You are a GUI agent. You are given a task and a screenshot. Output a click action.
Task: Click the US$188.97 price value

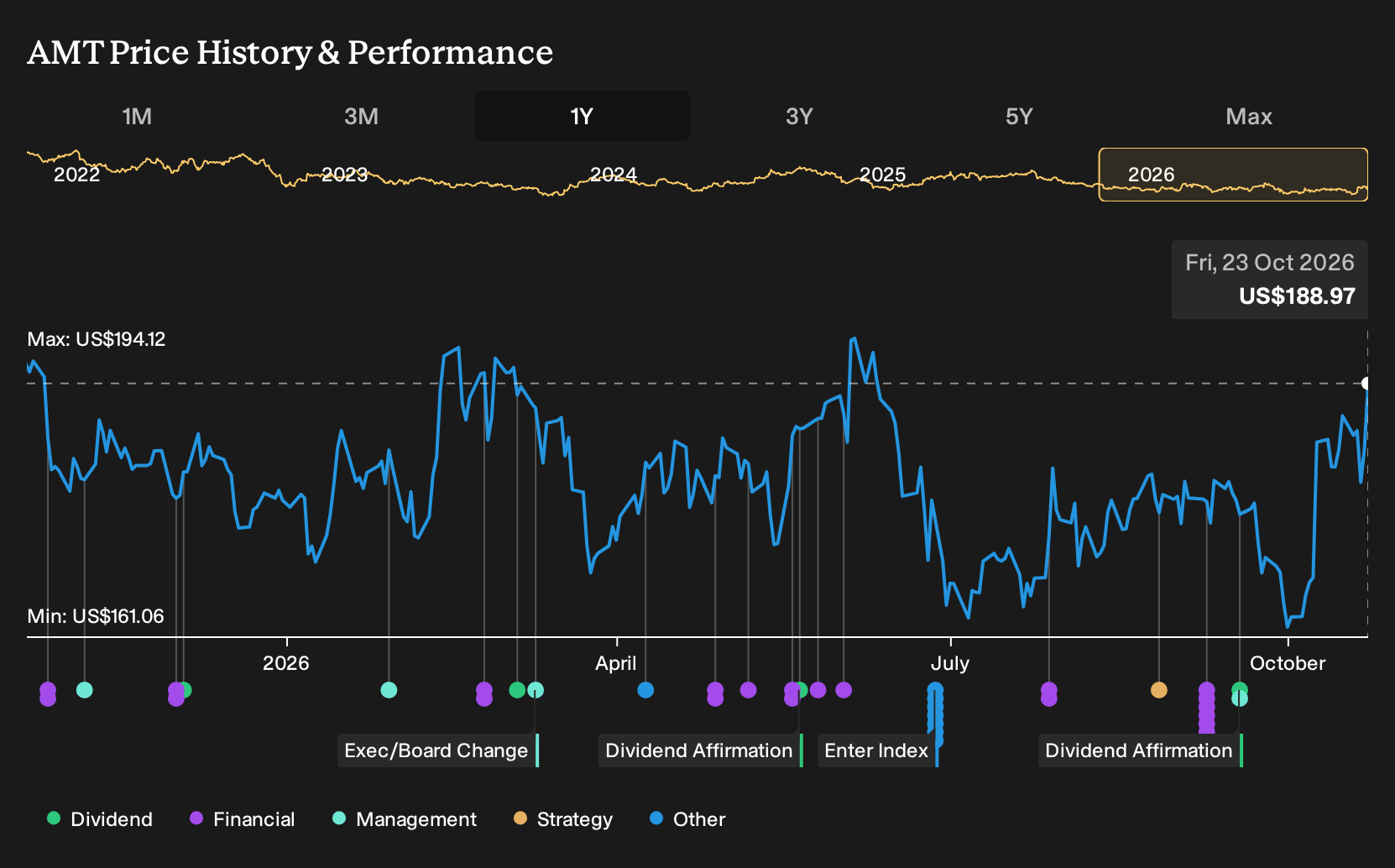tap(1297, 296)
